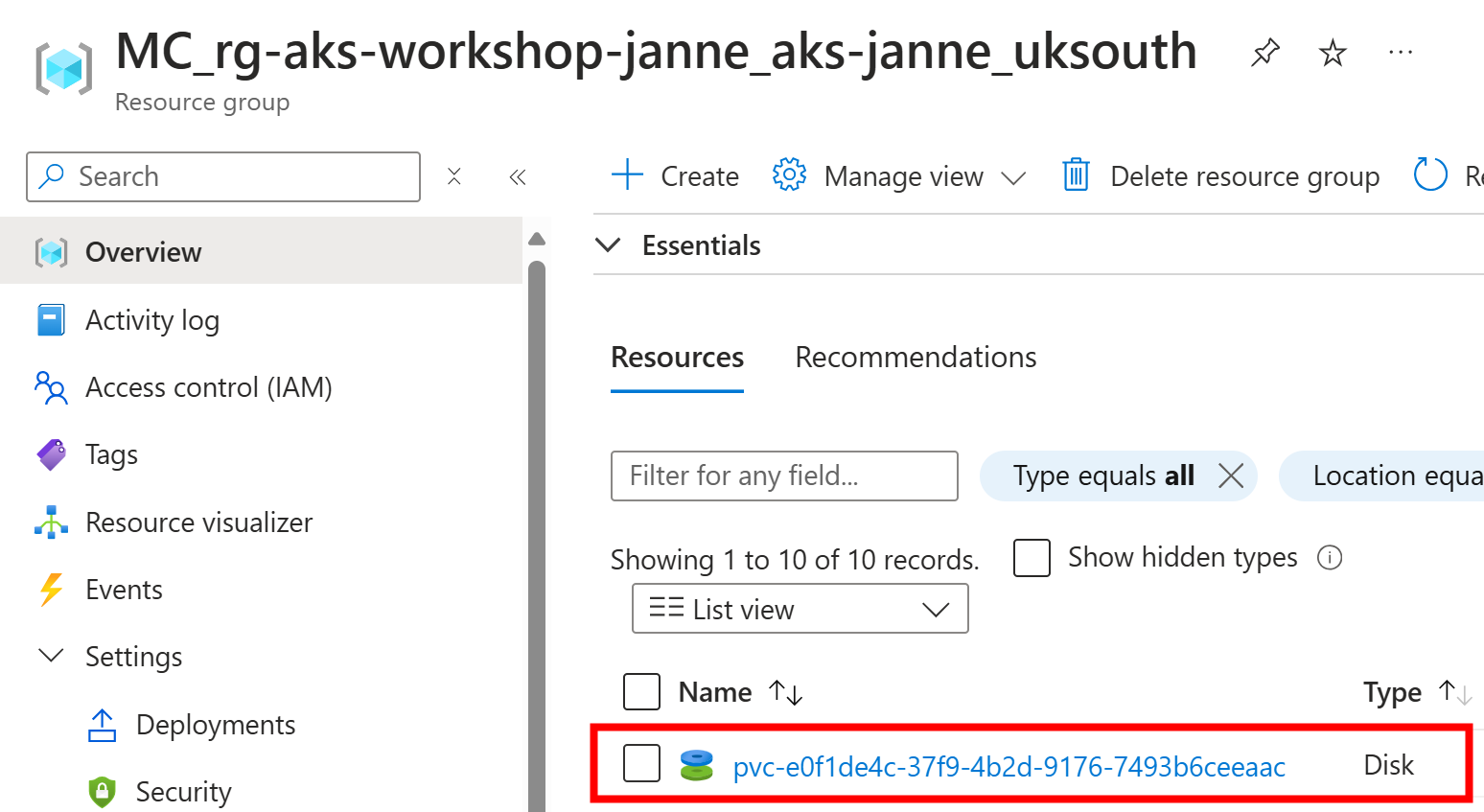Viewport: 1484px width, 812px height.
Task: Click the Overview cube icon in sidebar
Action: click(51, 252)
